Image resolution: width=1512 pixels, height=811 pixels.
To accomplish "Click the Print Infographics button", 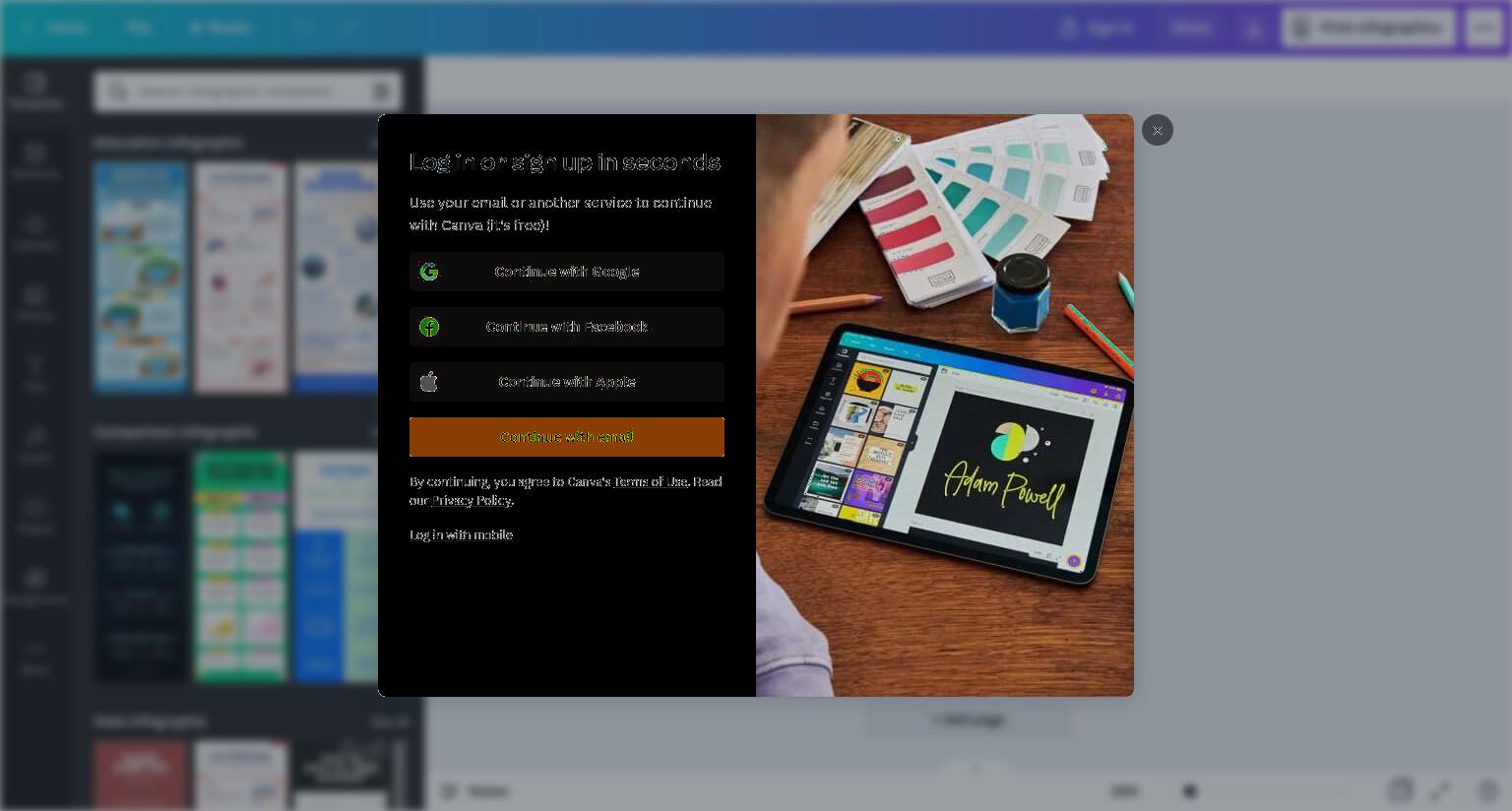I will 1369,28.
